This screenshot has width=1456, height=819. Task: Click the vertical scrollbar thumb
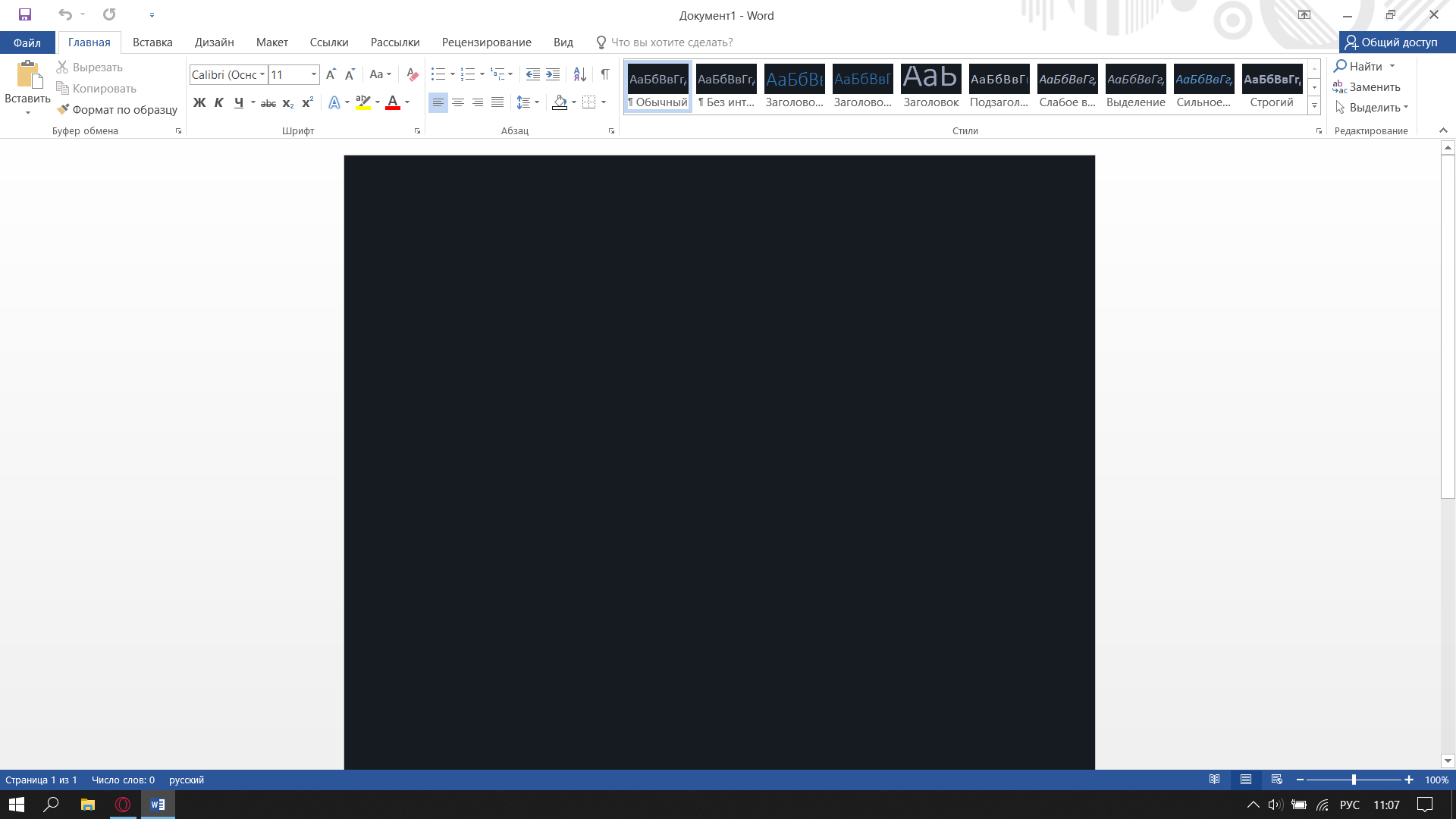click(x=1448, y=327)
